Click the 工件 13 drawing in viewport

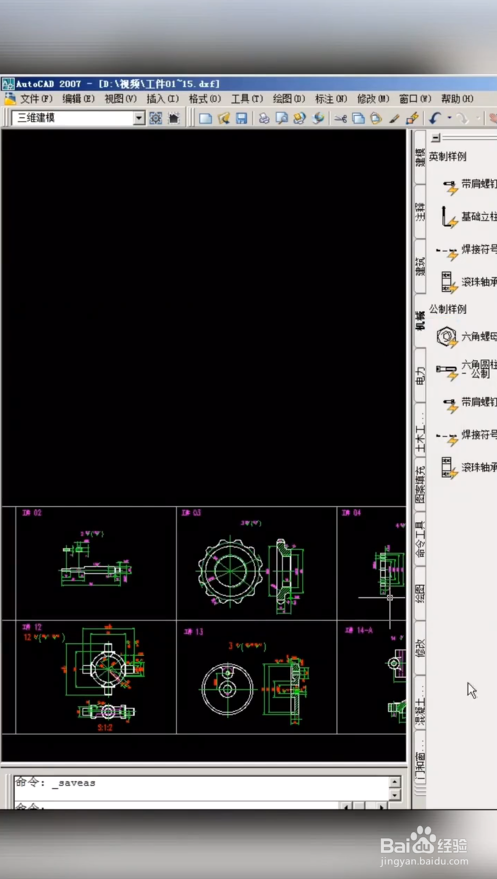pos(257,677)
